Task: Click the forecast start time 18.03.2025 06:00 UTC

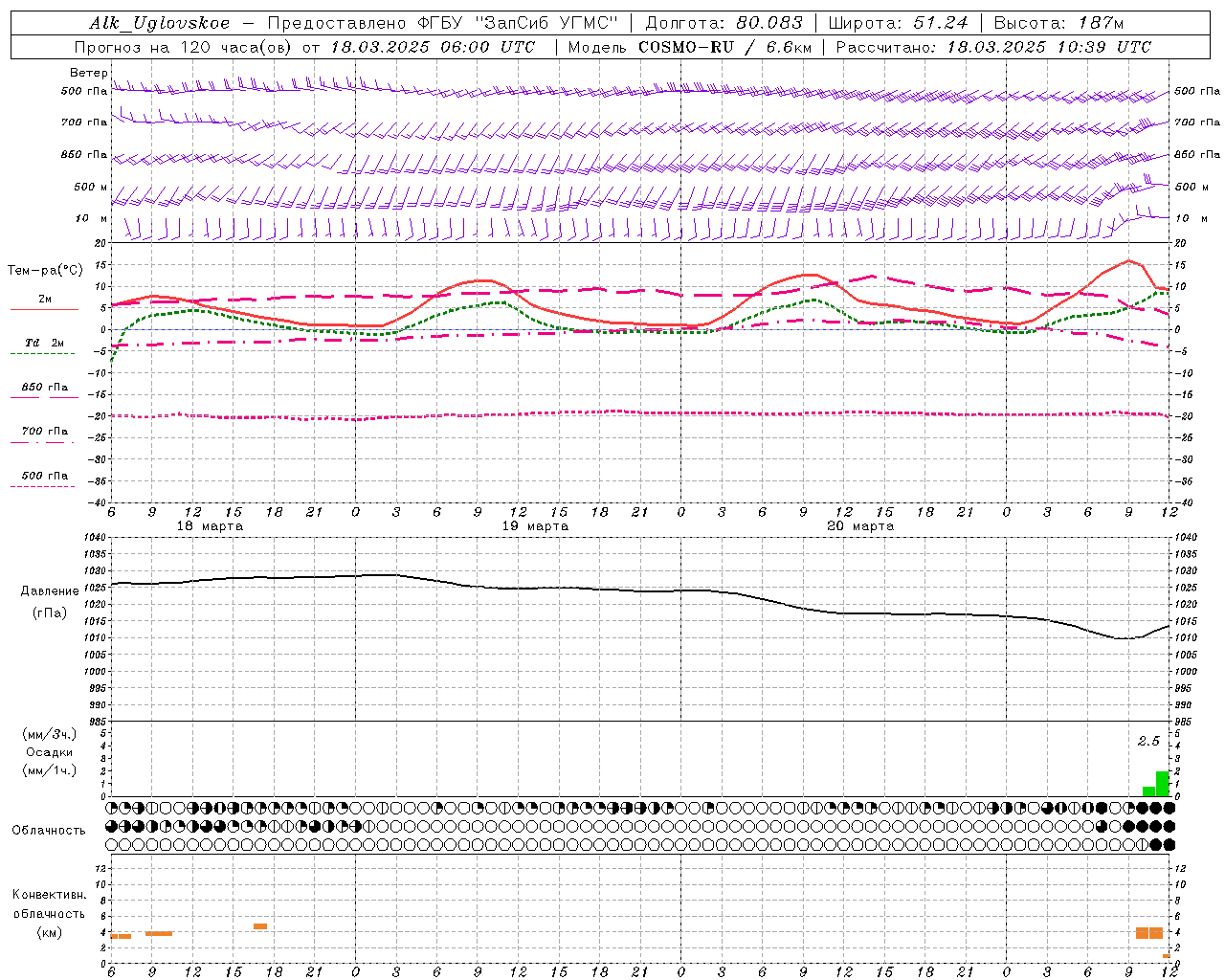Action: coord(433,47)
